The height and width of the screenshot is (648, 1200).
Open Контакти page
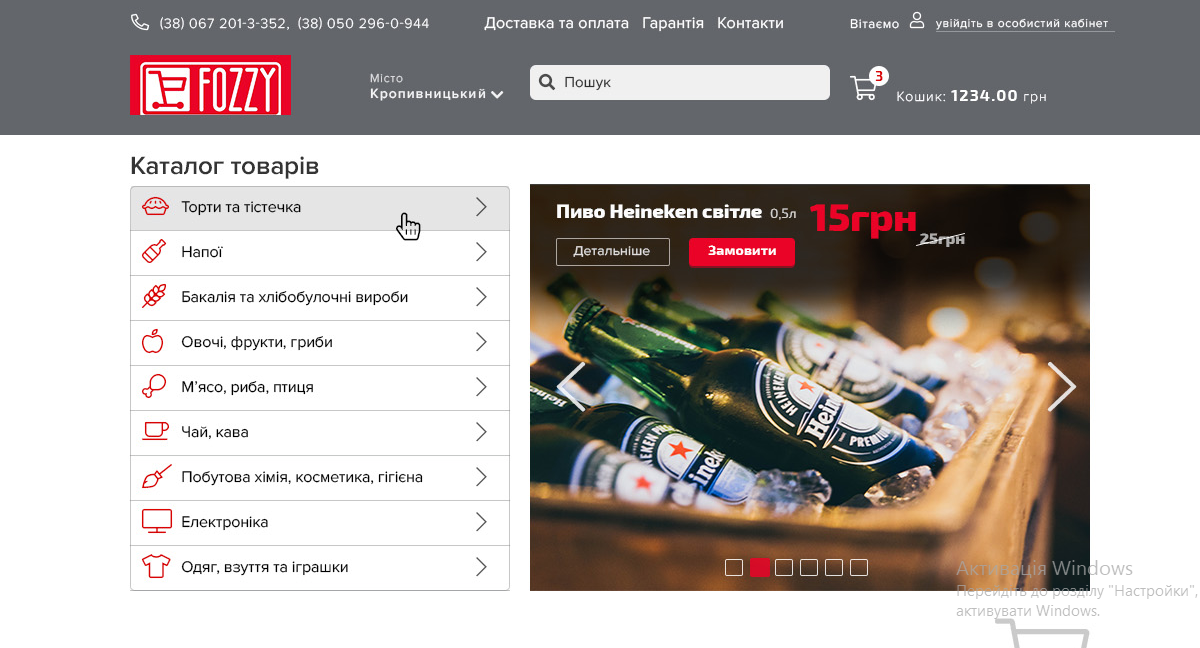[750, 23]
